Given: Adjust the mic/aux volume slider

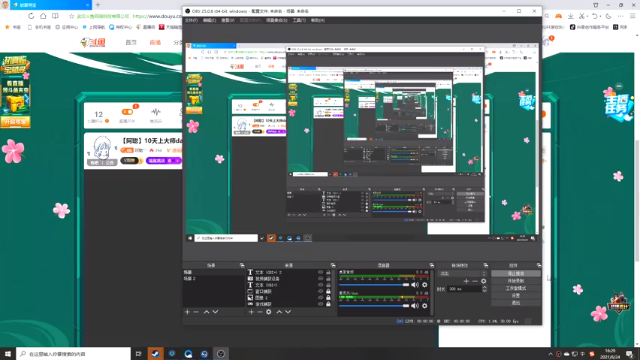Looking at the screenshot, I should (374, 306).
